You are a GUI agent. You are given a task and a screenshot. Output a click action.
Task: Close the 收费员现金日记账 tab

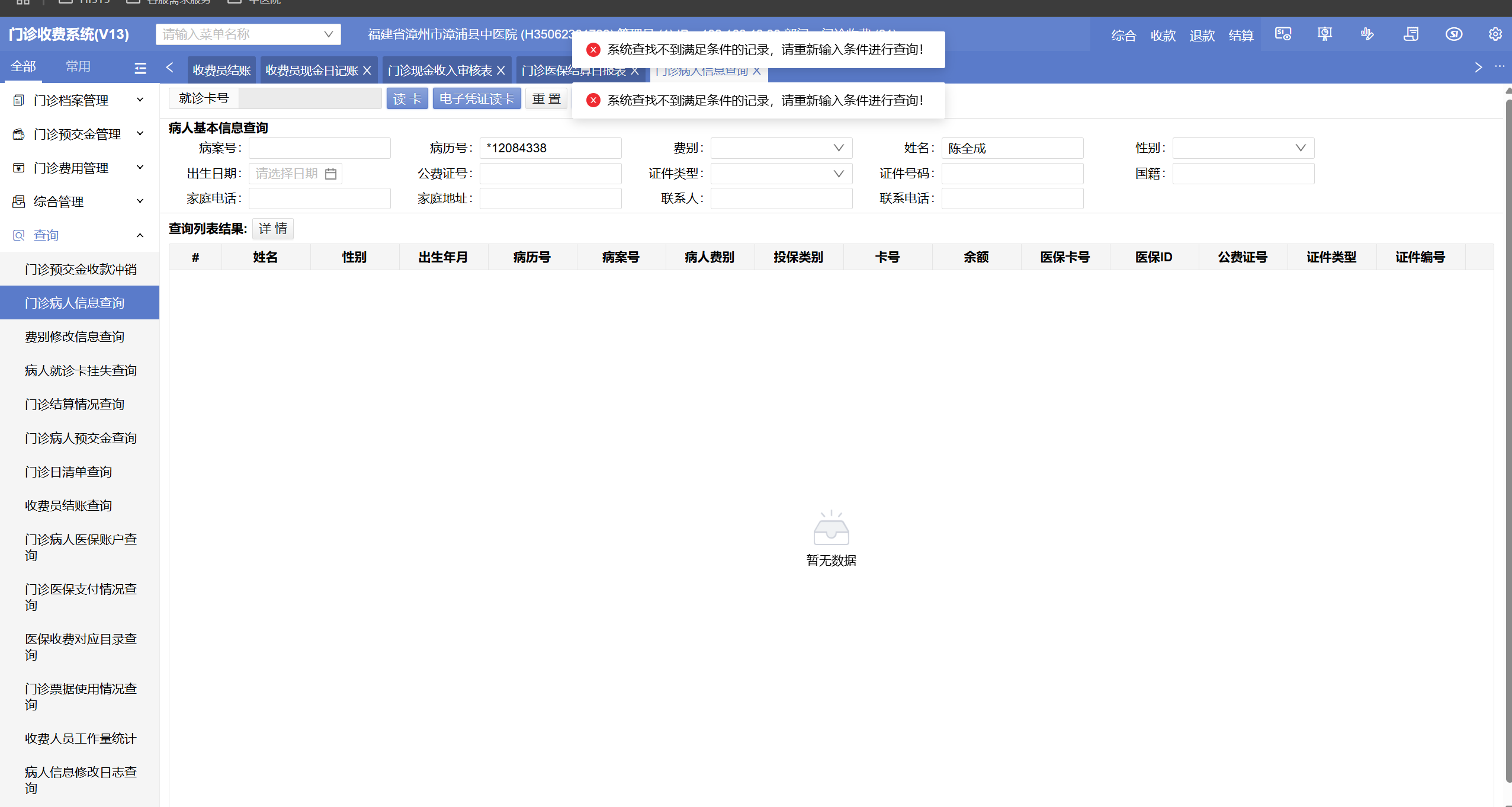(x=367, y=71)
